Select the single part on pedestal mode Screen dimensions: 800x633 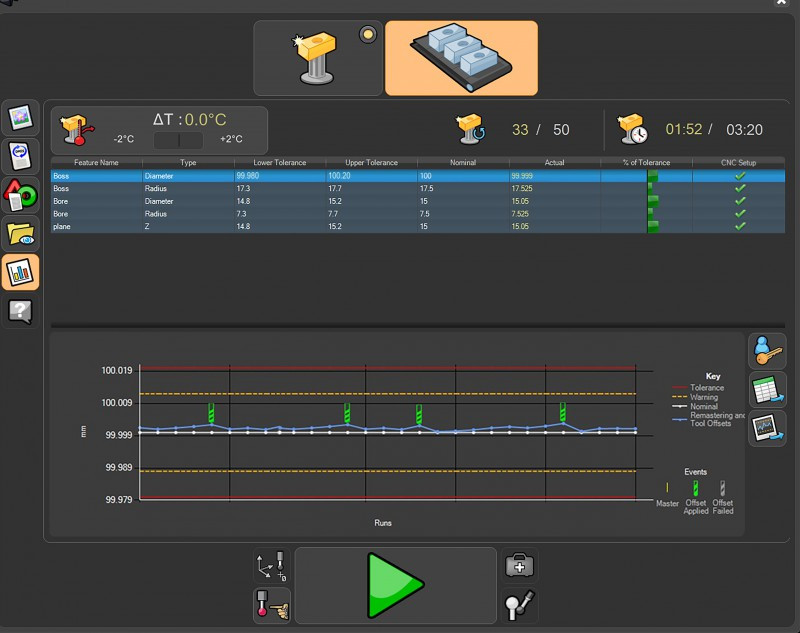[317, 58]
